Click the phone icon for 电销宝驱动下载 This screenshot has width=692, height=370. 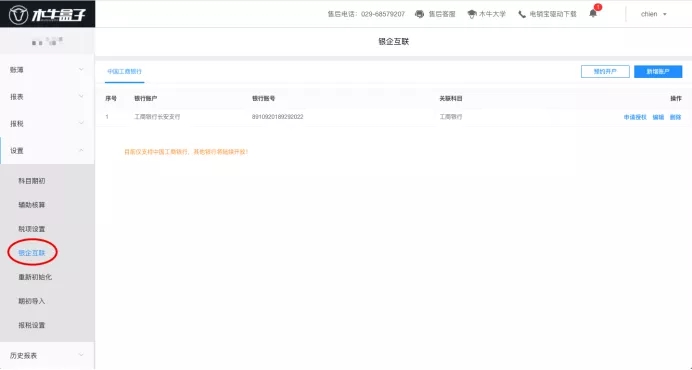pyautogui.click(x=522, y=14)
